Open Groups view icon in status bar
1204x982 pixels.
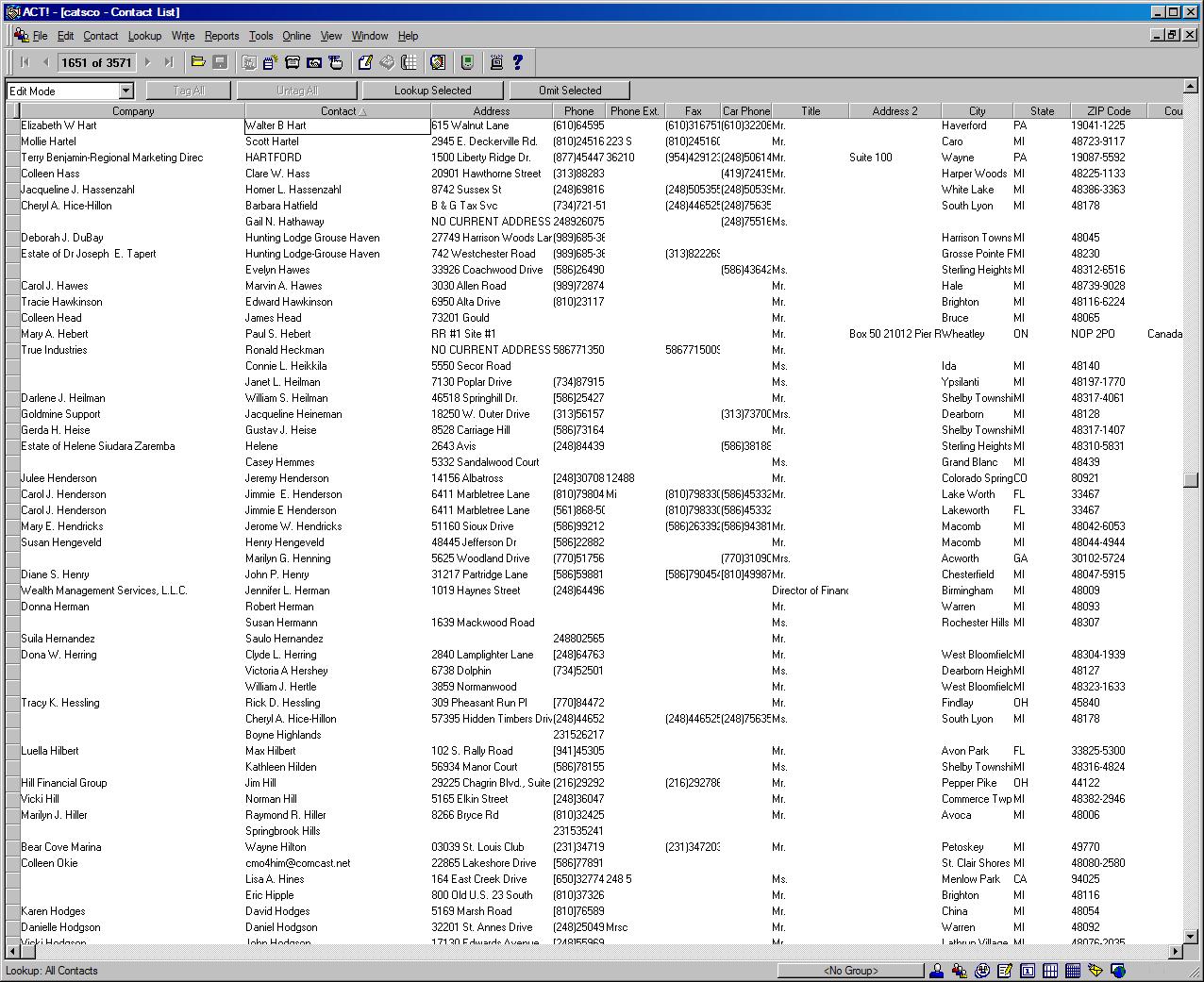point(960,971)
